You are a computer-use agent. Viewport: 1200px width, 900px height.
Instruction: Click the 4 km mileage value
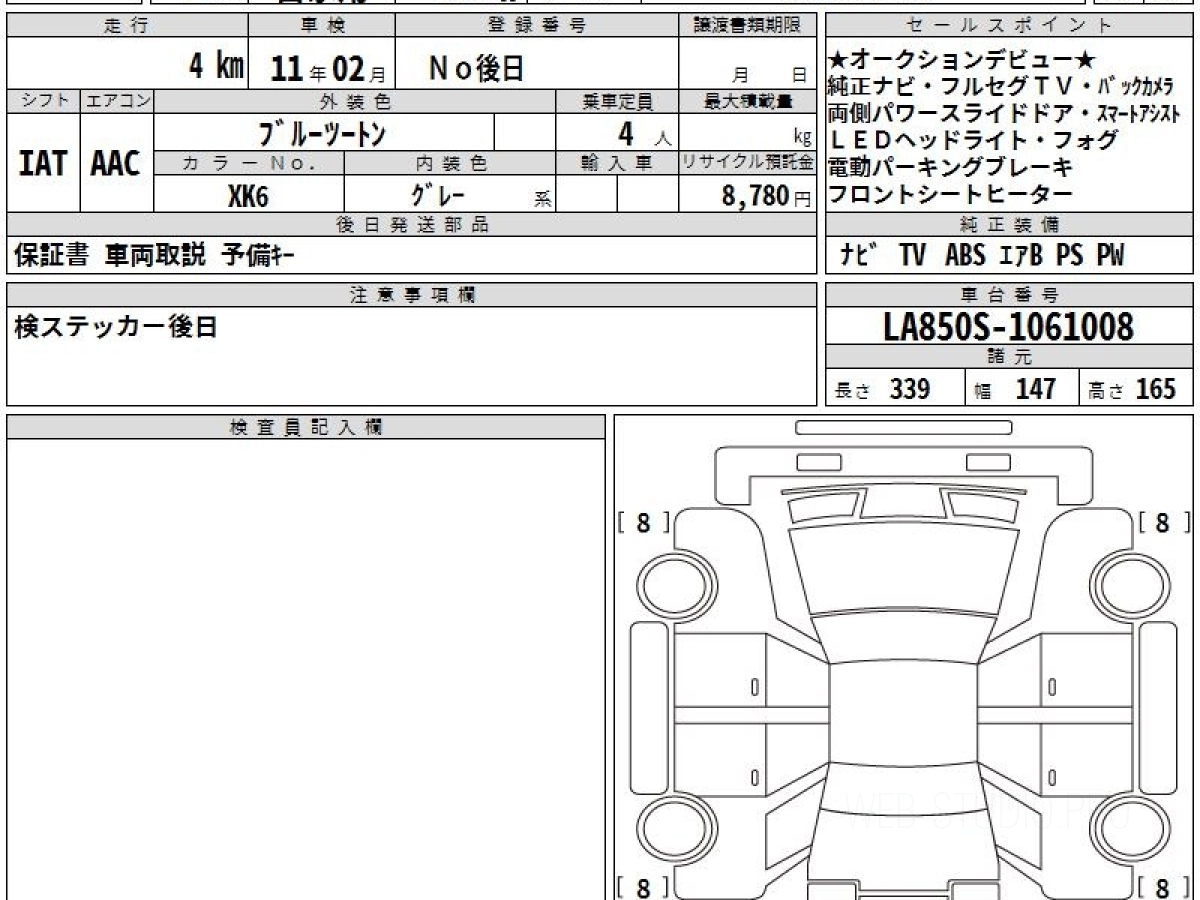(216, 68)
